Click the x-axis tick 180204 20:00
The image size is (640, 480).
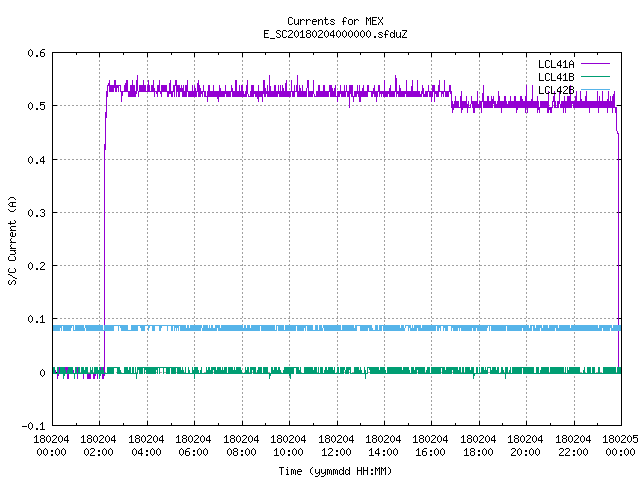click(x=525, y=445)
